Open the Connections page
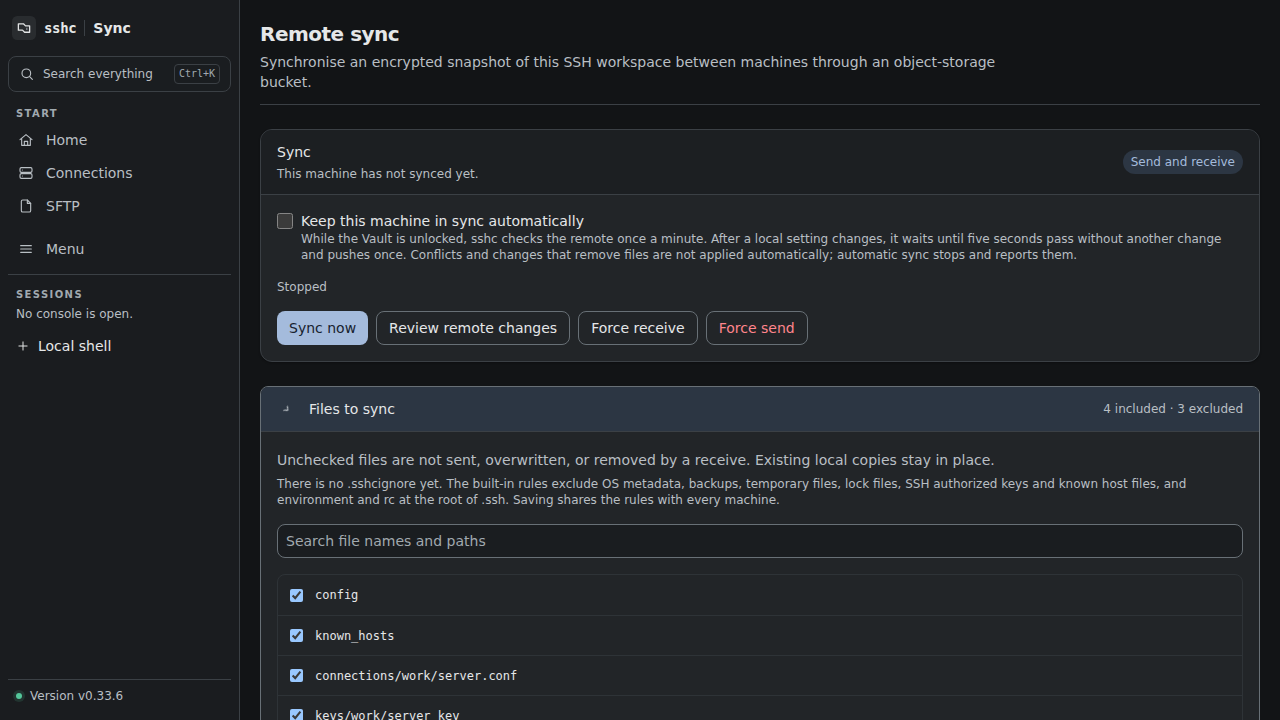 point(119,173)
